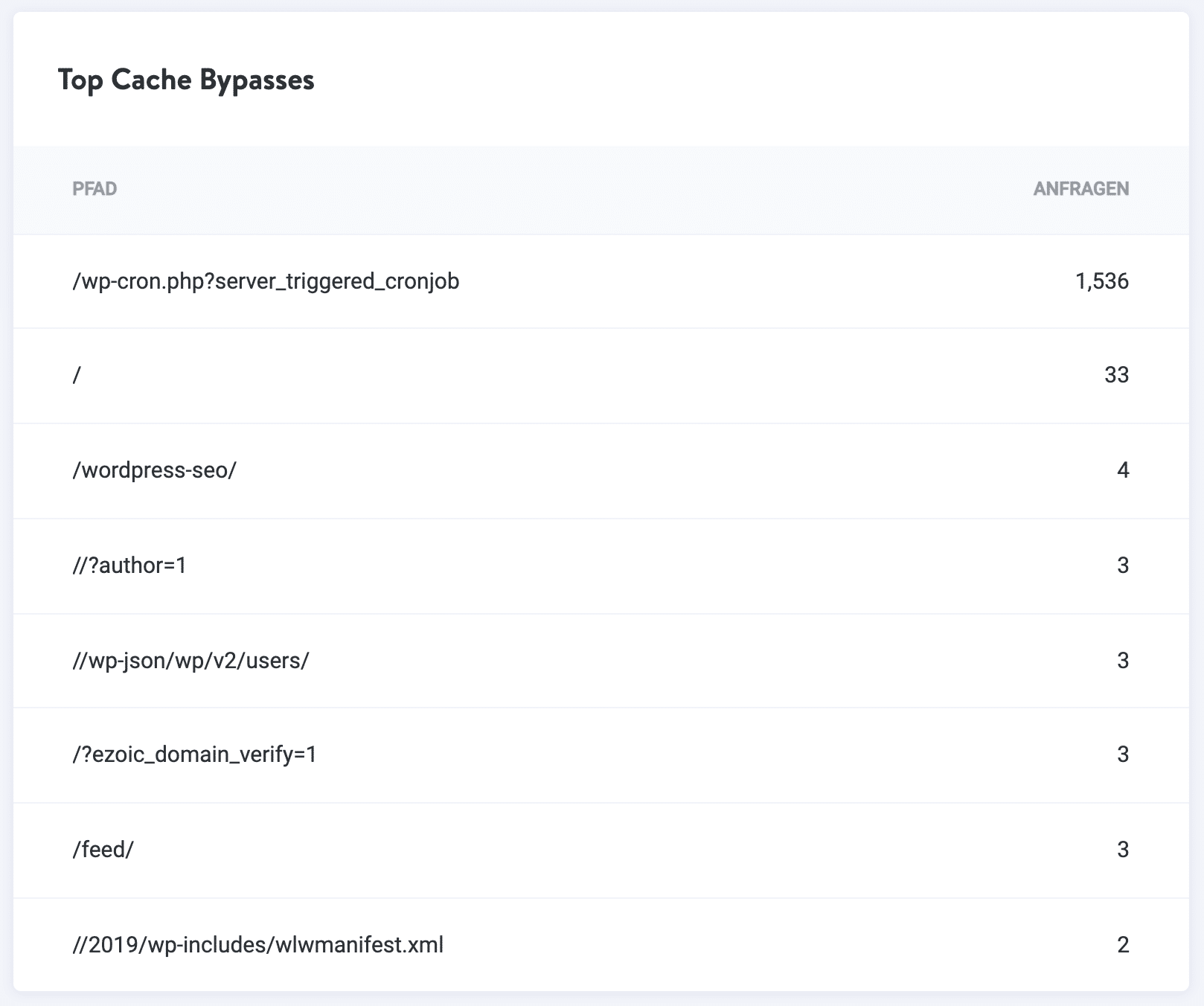Select the /wp-cron.php?server_triggered_cronjob path entry
Image resolution: width=1204 pixels, height=1006 pixels.
point(266,281)
